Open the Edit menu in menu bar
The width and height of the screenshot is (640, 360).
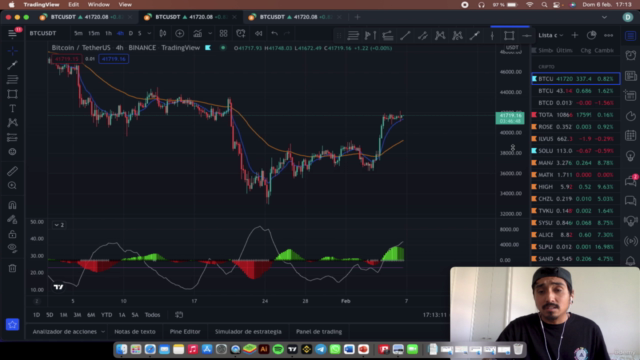pyautogui.click(x=73, y=4)
